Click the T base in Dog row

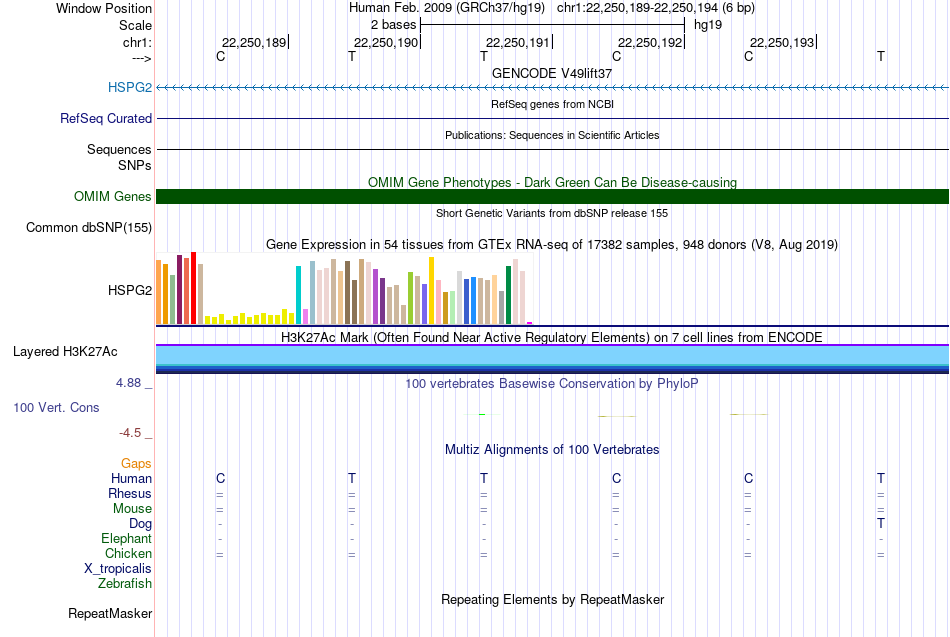pyautogui.click(x=880, y=523)
